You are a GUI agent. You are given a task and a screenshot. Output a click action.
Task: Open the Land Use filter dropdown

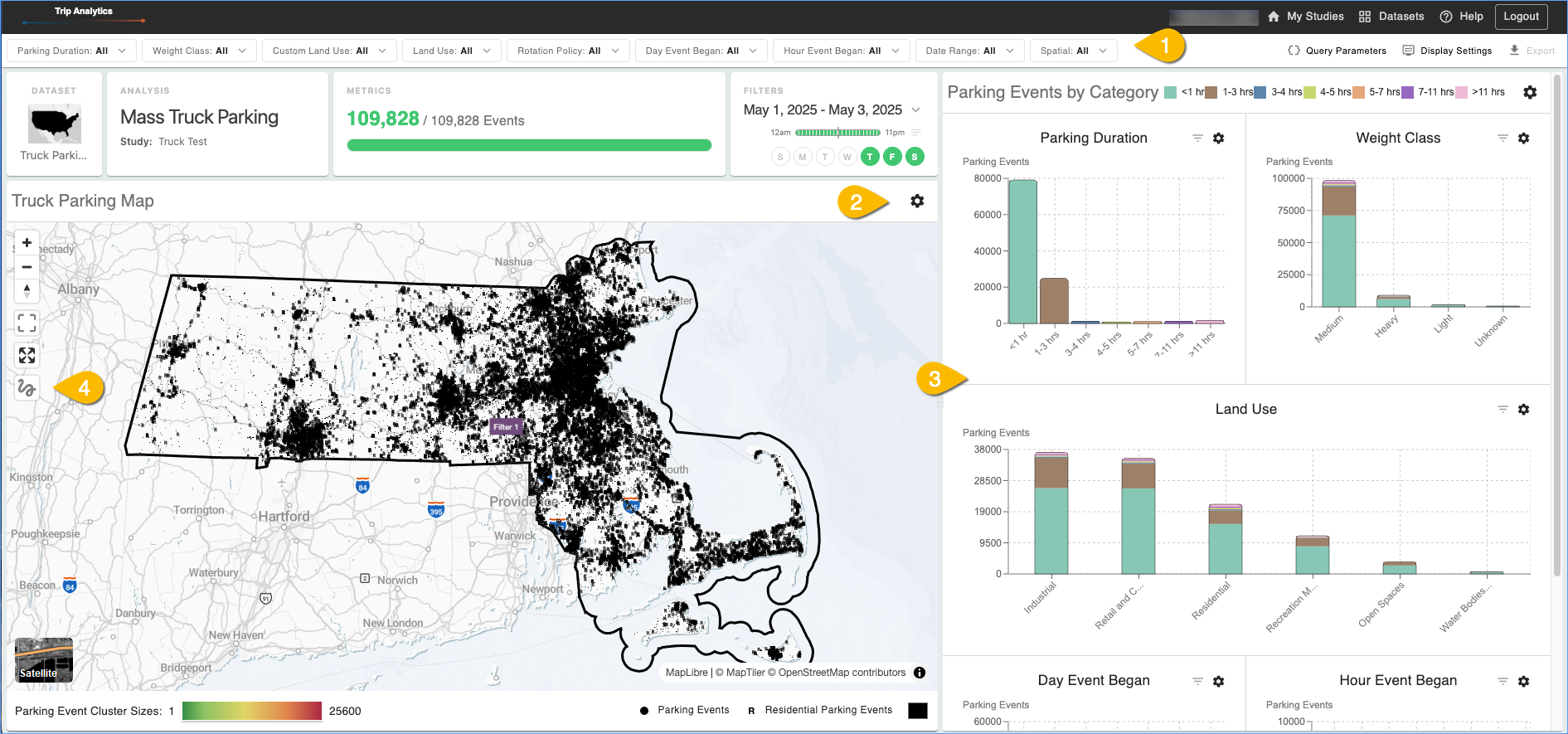452,51
